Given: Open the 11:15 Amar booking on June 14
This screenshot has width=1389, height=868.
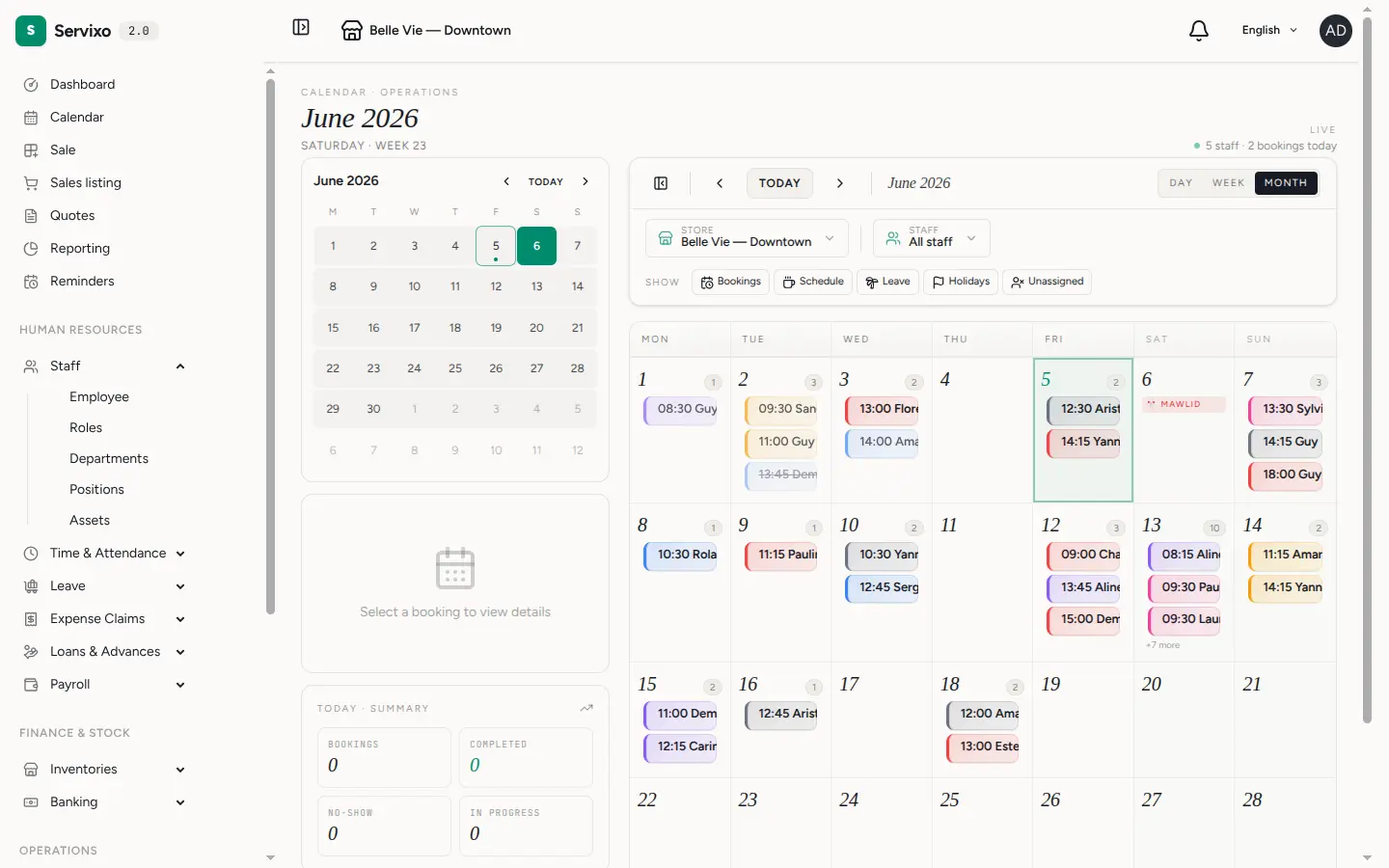Looking at the screenshot, I should 1286,556.
